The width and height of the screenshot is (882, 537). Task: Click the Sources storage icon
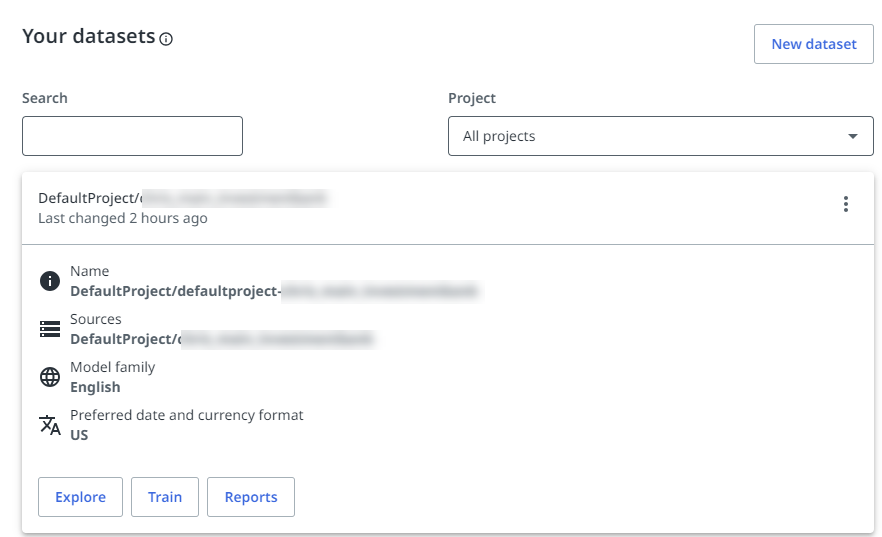(50, 329)
